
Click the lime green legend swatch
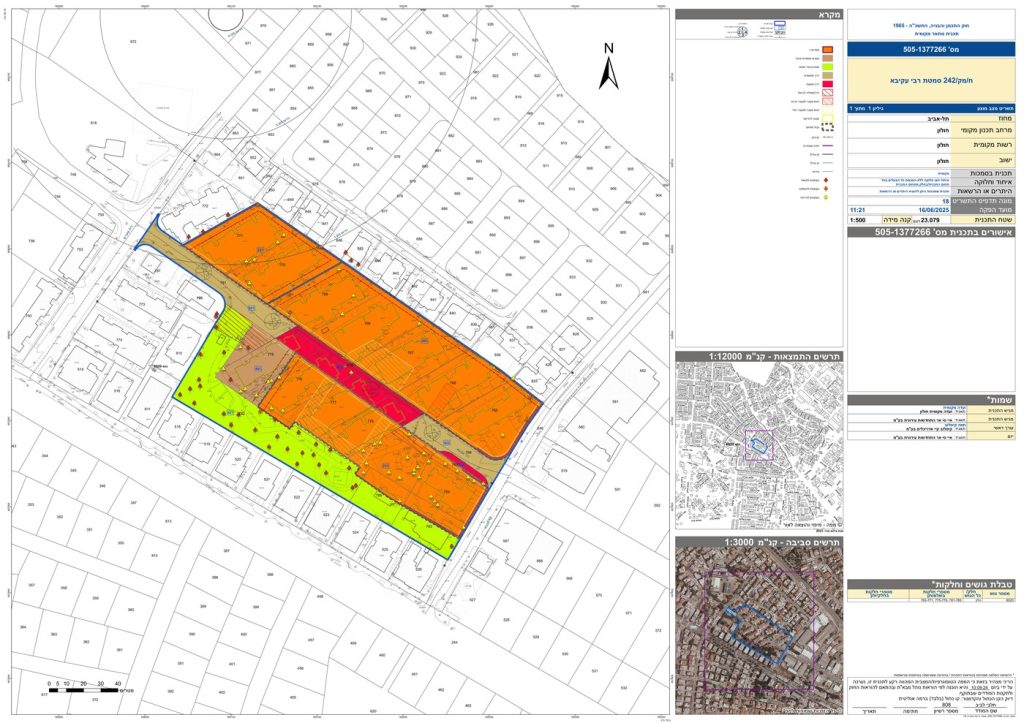click(x=827, y=67)
